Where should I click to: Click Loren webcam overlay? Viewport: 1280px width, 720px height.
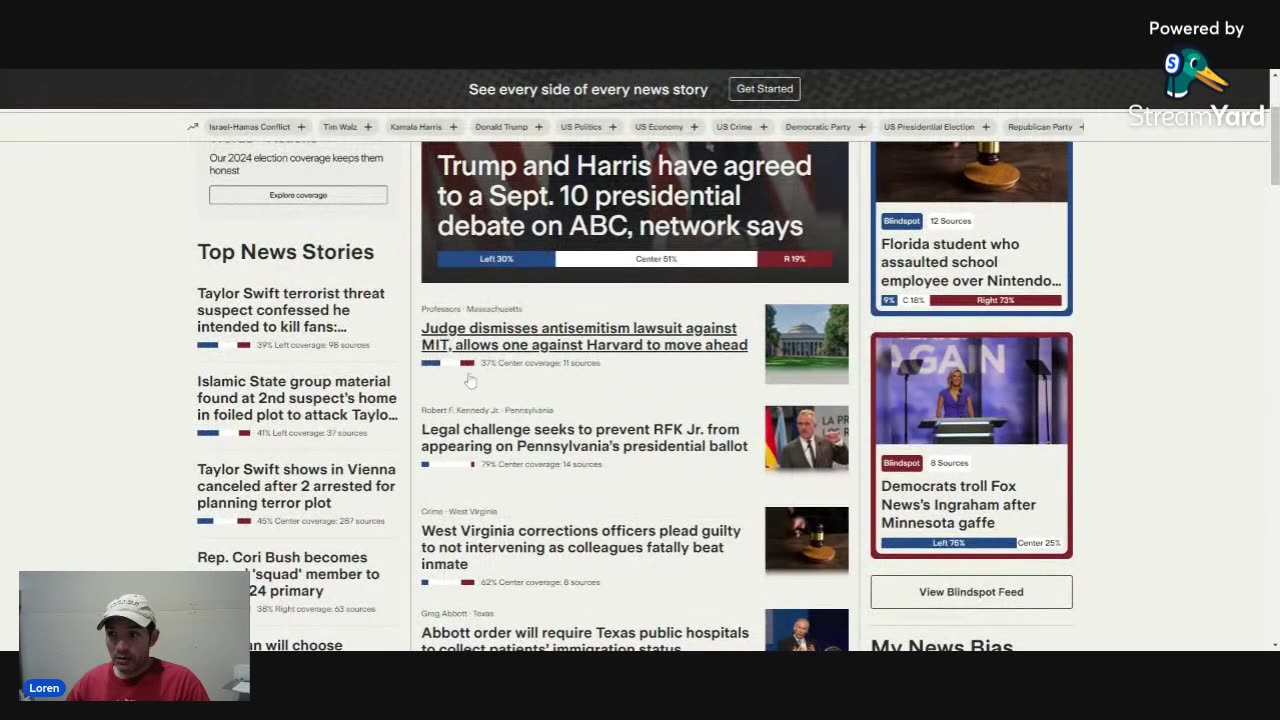tap(134, 636)
